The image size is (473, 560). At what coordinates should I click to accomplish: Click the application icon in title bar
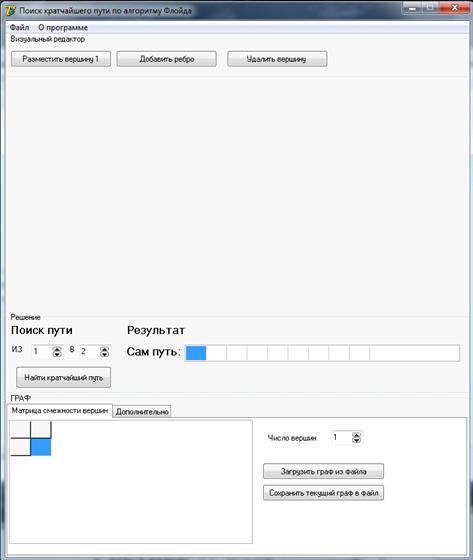coord(10,10)
